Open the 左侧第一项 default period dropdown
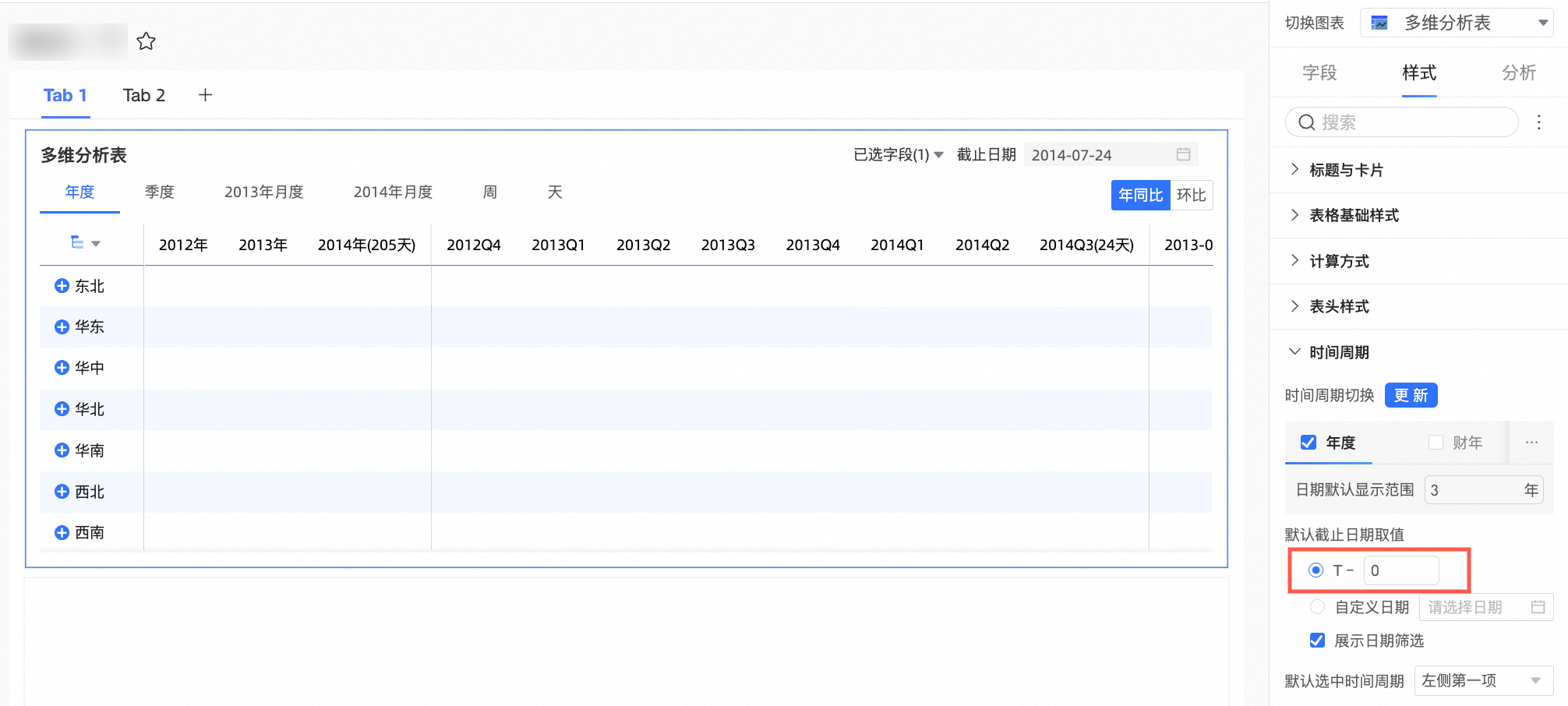Screen dimensions: 1568x706 (1484, 680)
